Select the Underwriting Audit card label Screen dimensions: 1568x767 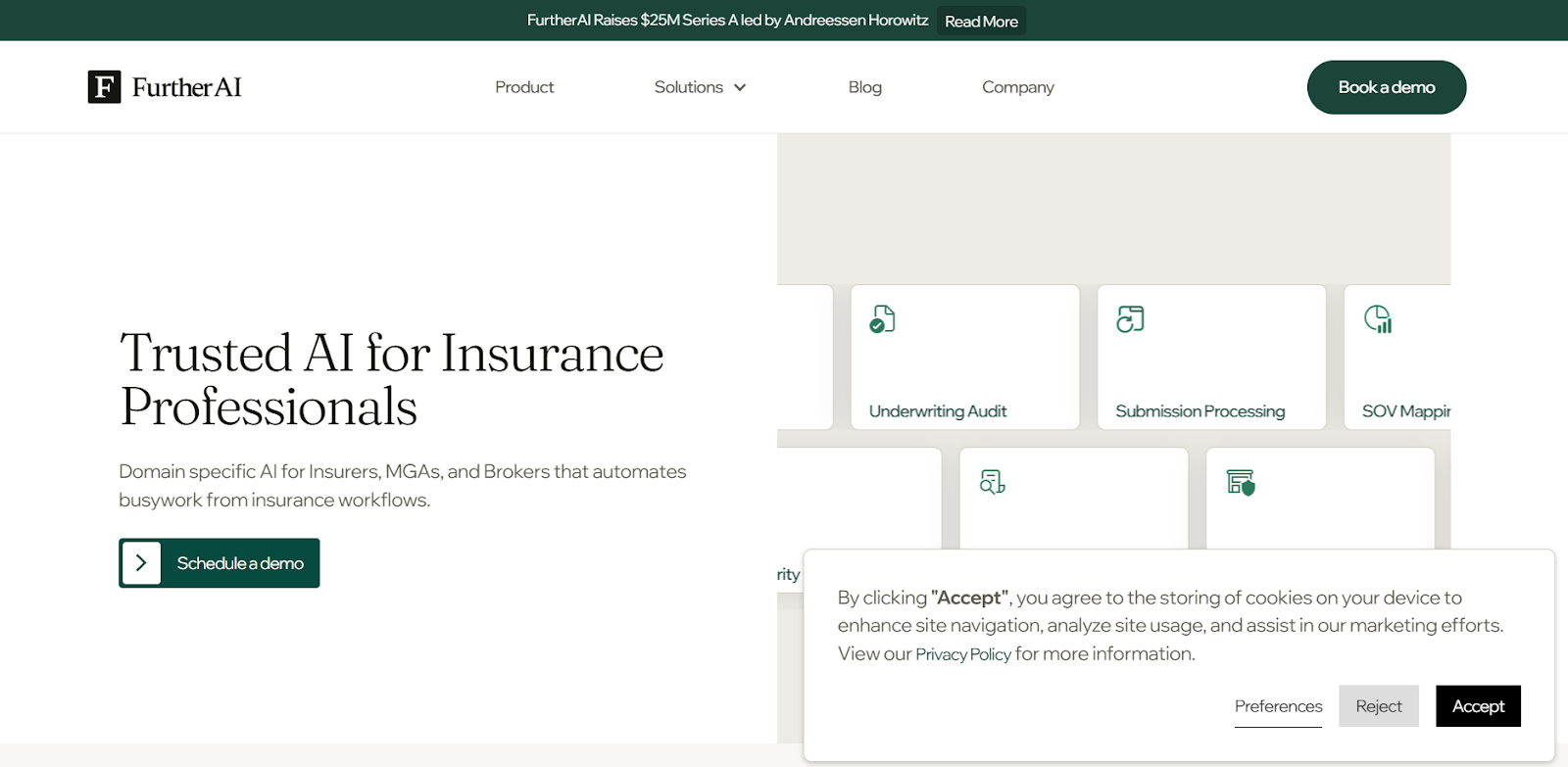coord(937,411)
